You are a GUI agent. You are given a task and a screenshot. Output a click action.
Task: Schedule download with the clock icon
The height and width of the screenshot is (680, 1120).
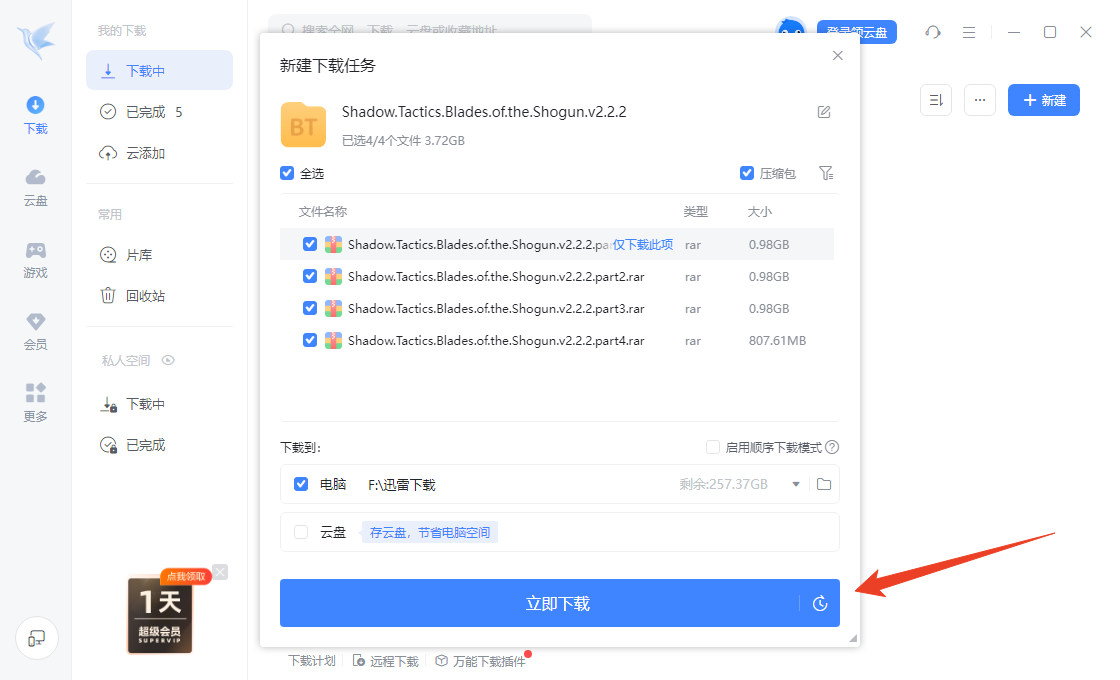click(819, 603)
